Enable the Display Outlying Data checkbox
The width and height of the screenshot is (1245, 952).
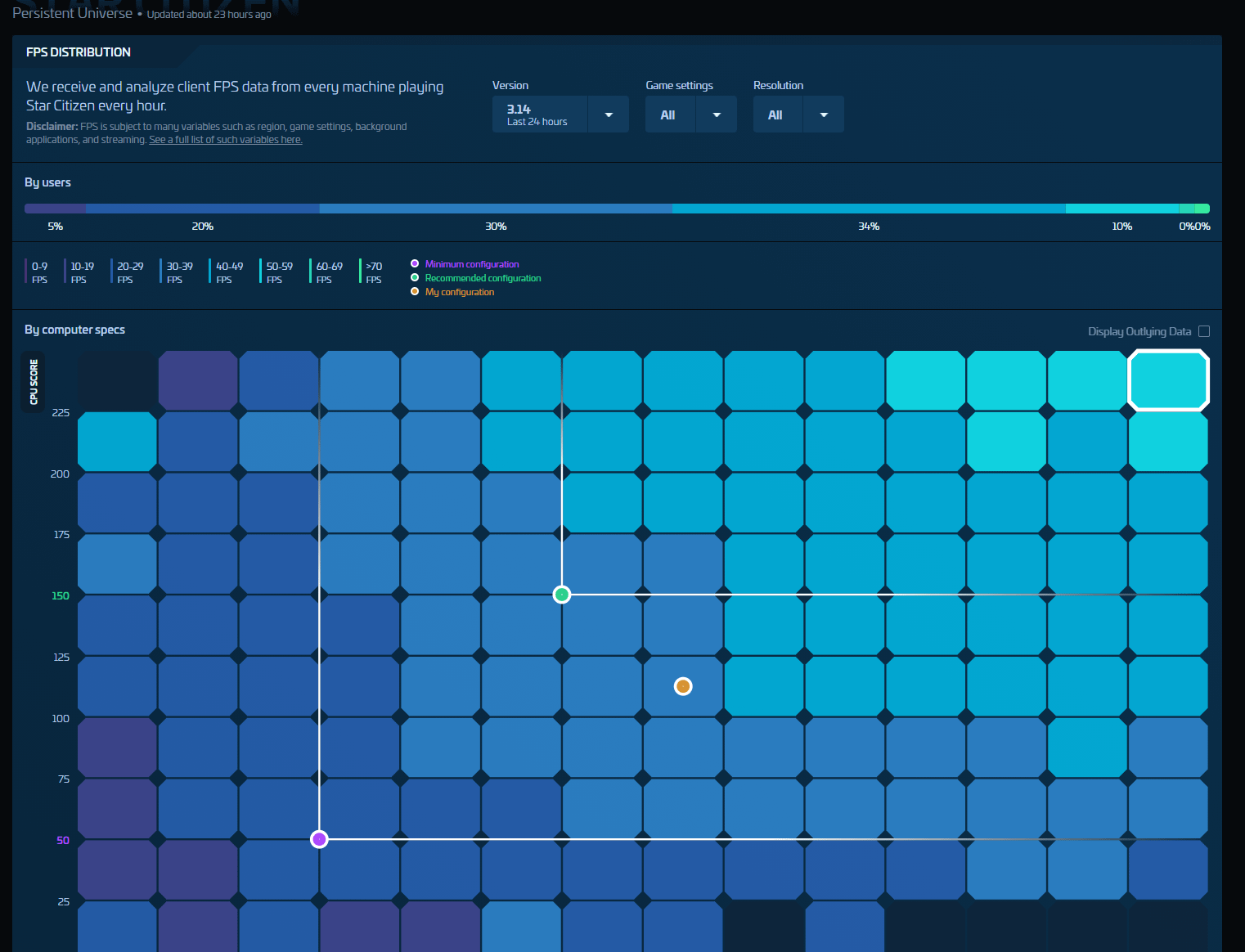coord(1204,331)
